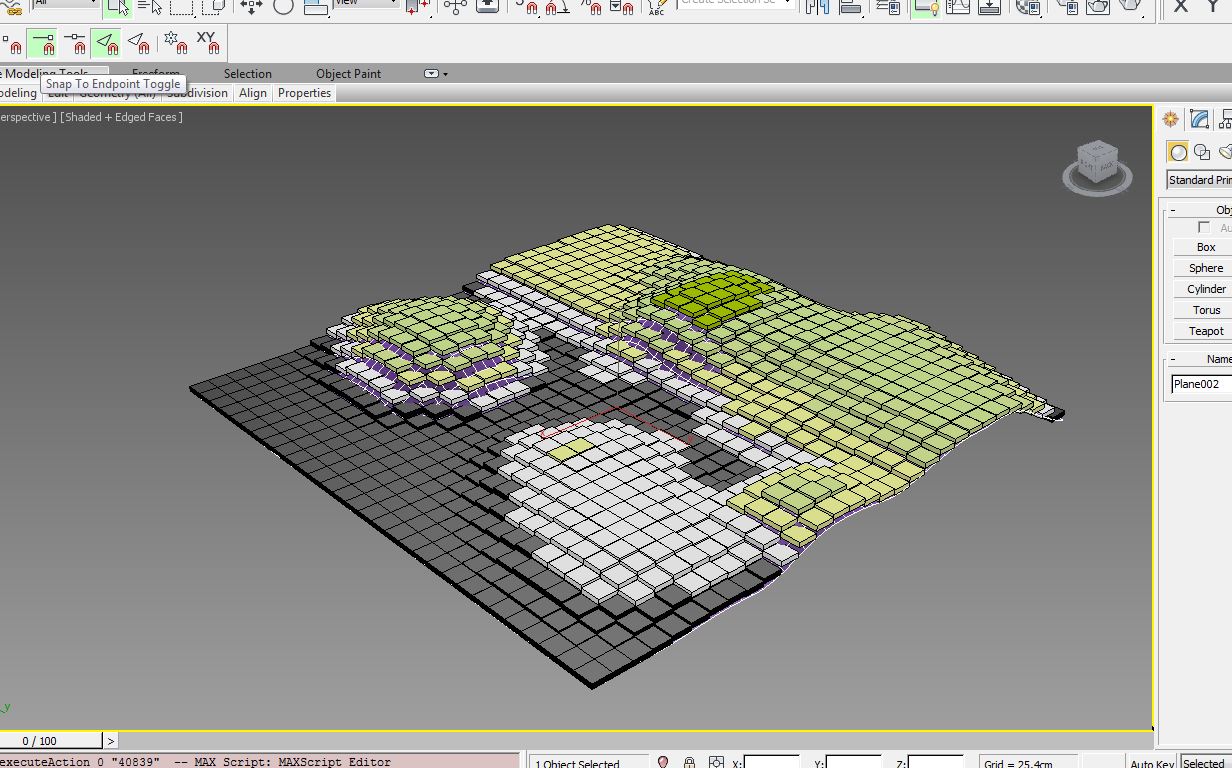Toggle the Selection Lock padlock icon
Image resolution: width=1232 pixels, height=768 pixels.
click(x=689, y=762)
